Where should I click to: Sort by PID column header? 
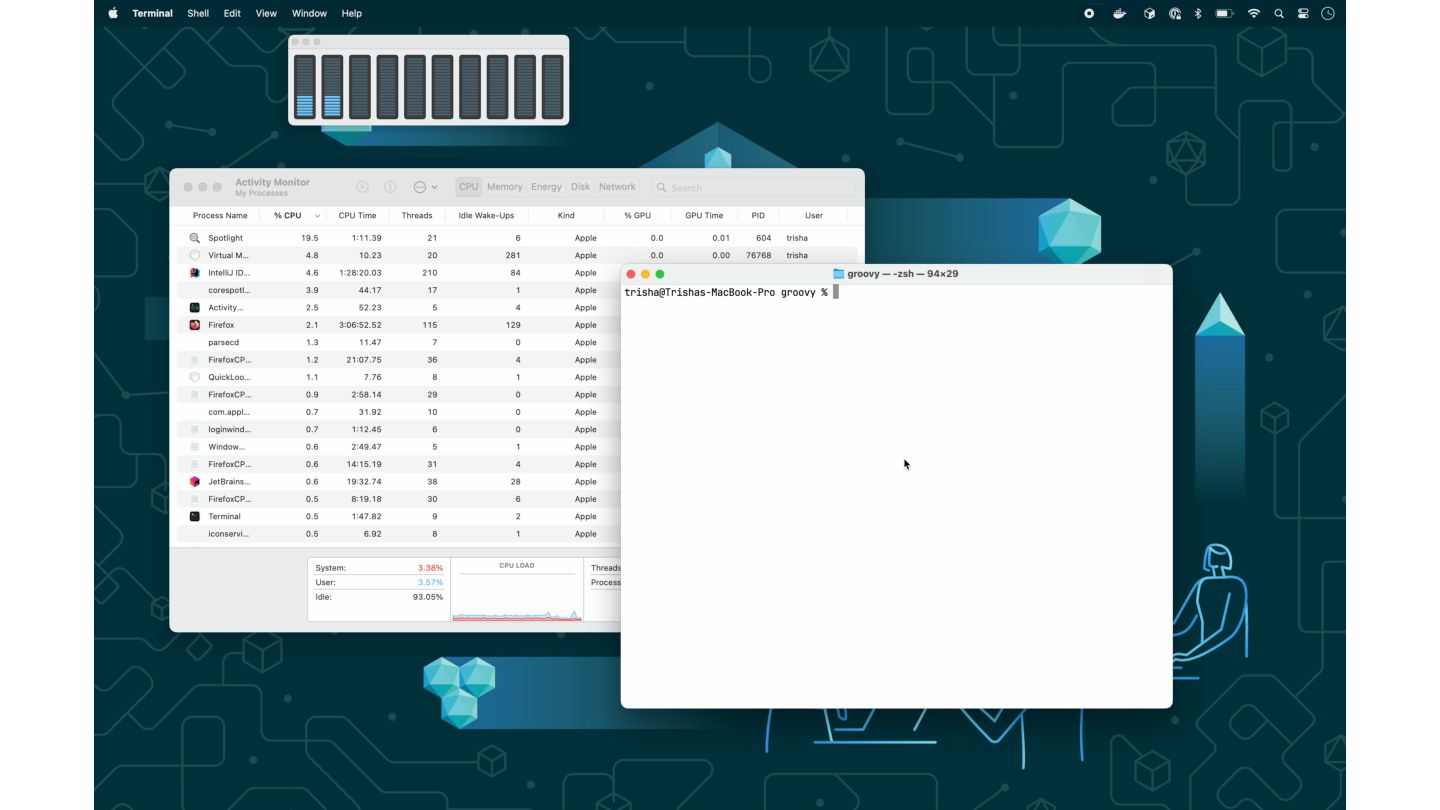coord(758,215)
